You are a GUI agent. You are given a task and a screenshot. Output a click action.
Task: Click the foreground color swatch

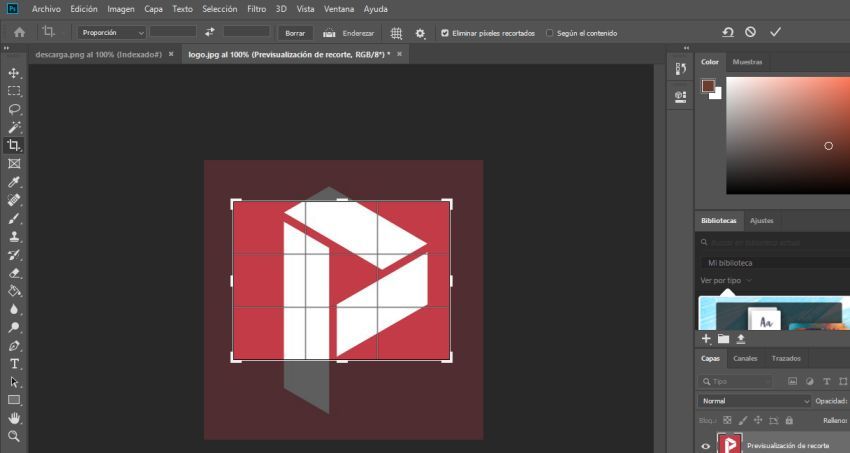(x=707, y=86)
